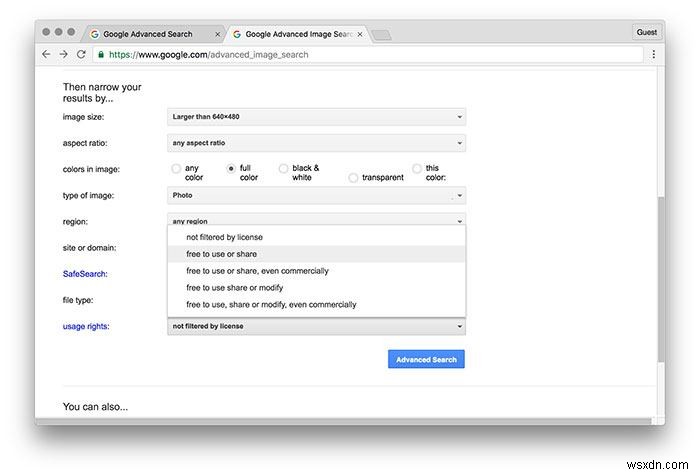Choose free to use, share or modify, even commercially
Screen dimensions: 700x475
pos(317,305)
